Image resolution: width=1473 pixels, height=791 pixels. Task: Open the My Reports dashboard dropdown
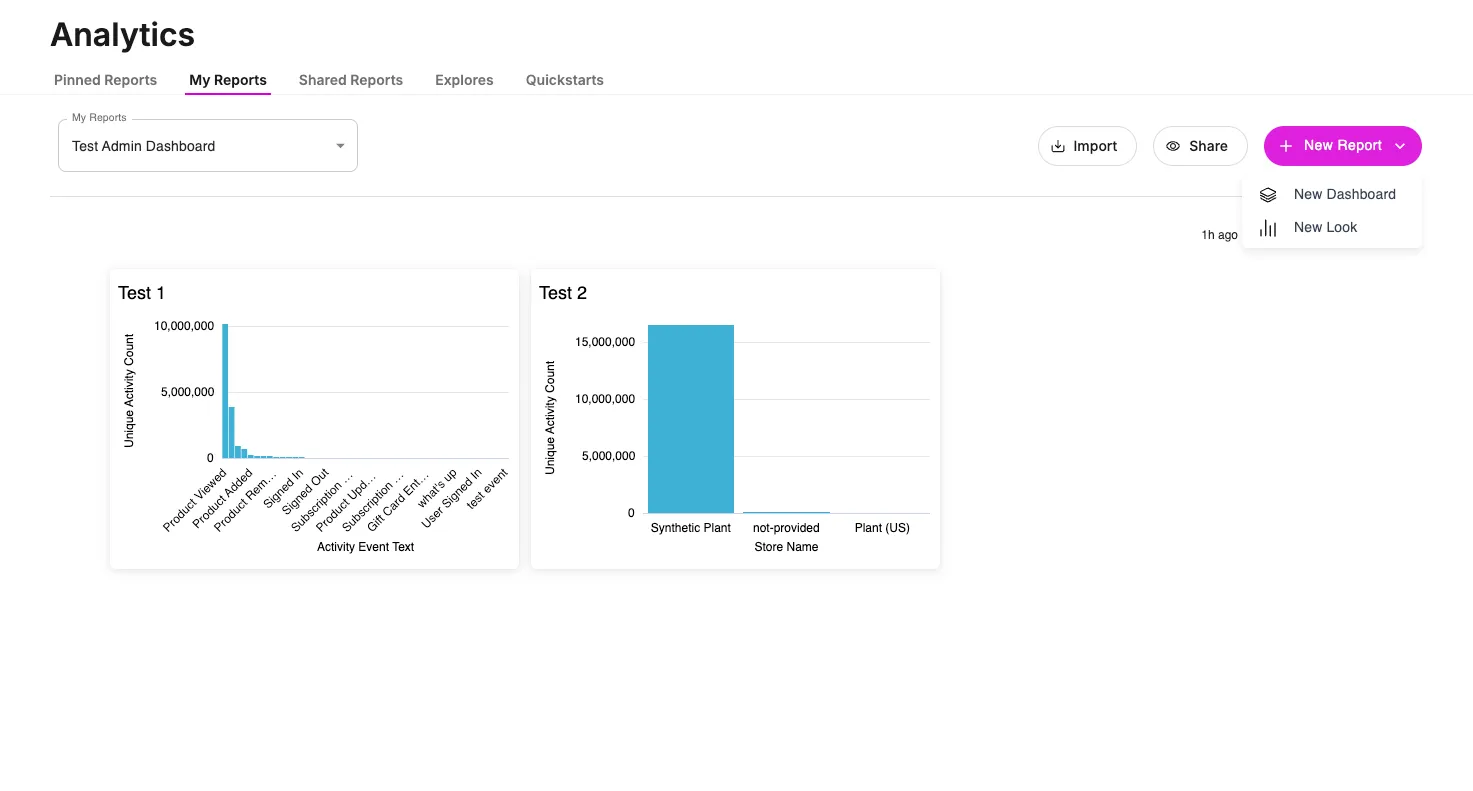click(x=208, y=146)
